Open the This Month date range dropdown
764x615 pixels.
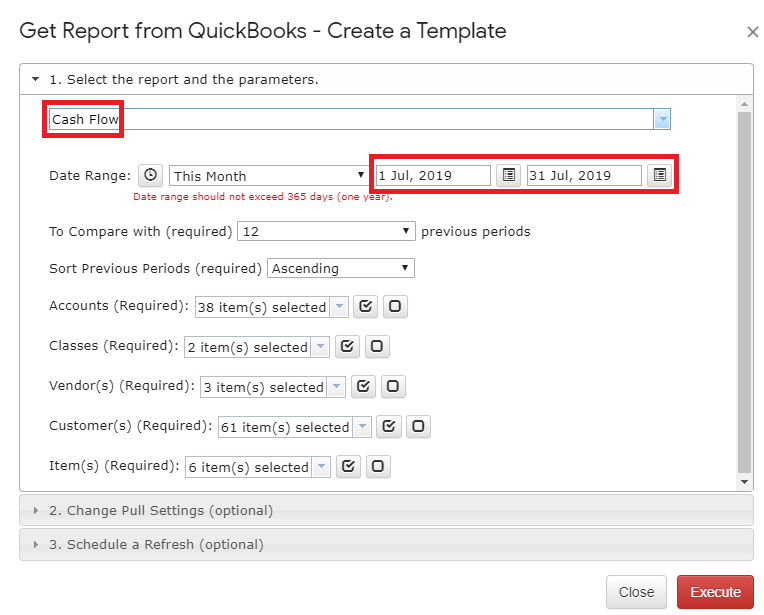tap(268, 176)
